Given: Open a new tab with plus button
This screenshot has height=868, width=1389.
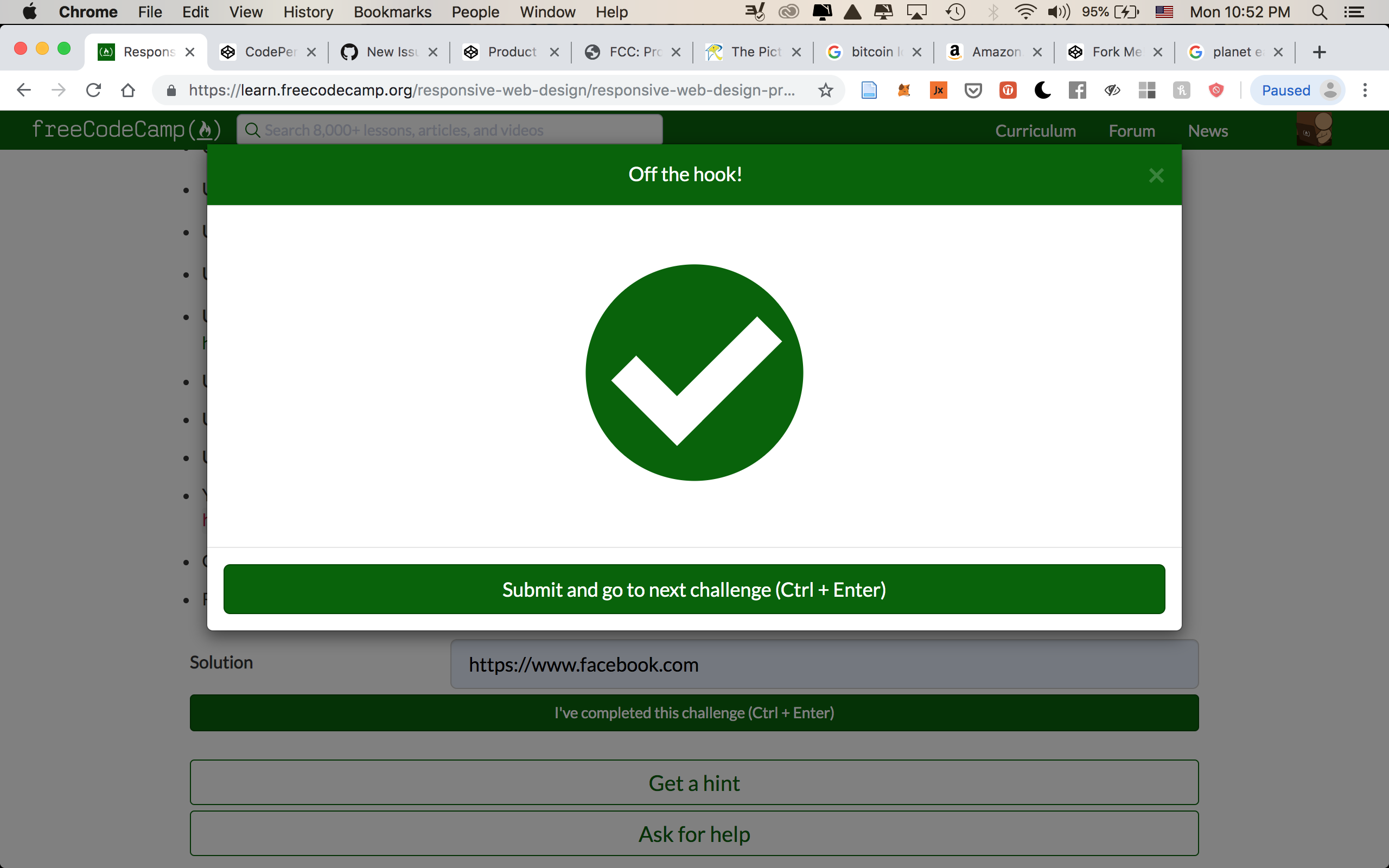Looking at the screenshot, I should point(1319,52).
